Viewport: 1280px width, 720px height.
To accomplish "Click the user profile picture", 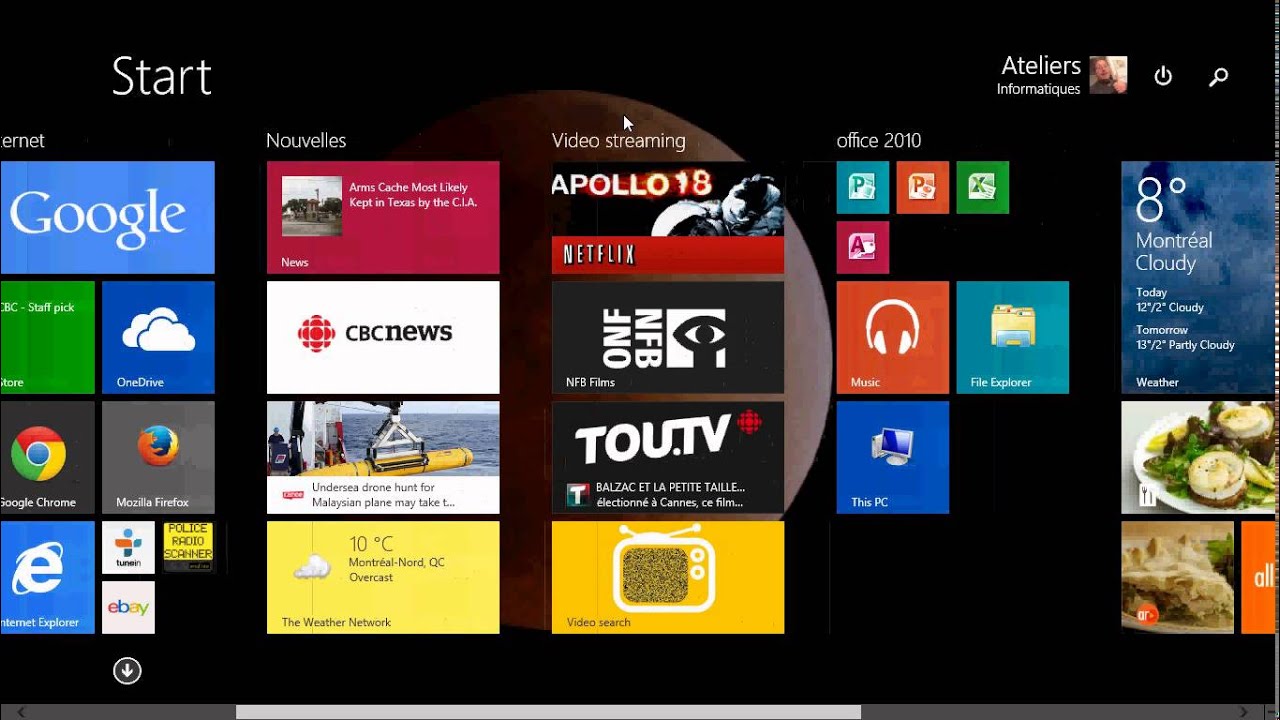I will point(1108,75).
